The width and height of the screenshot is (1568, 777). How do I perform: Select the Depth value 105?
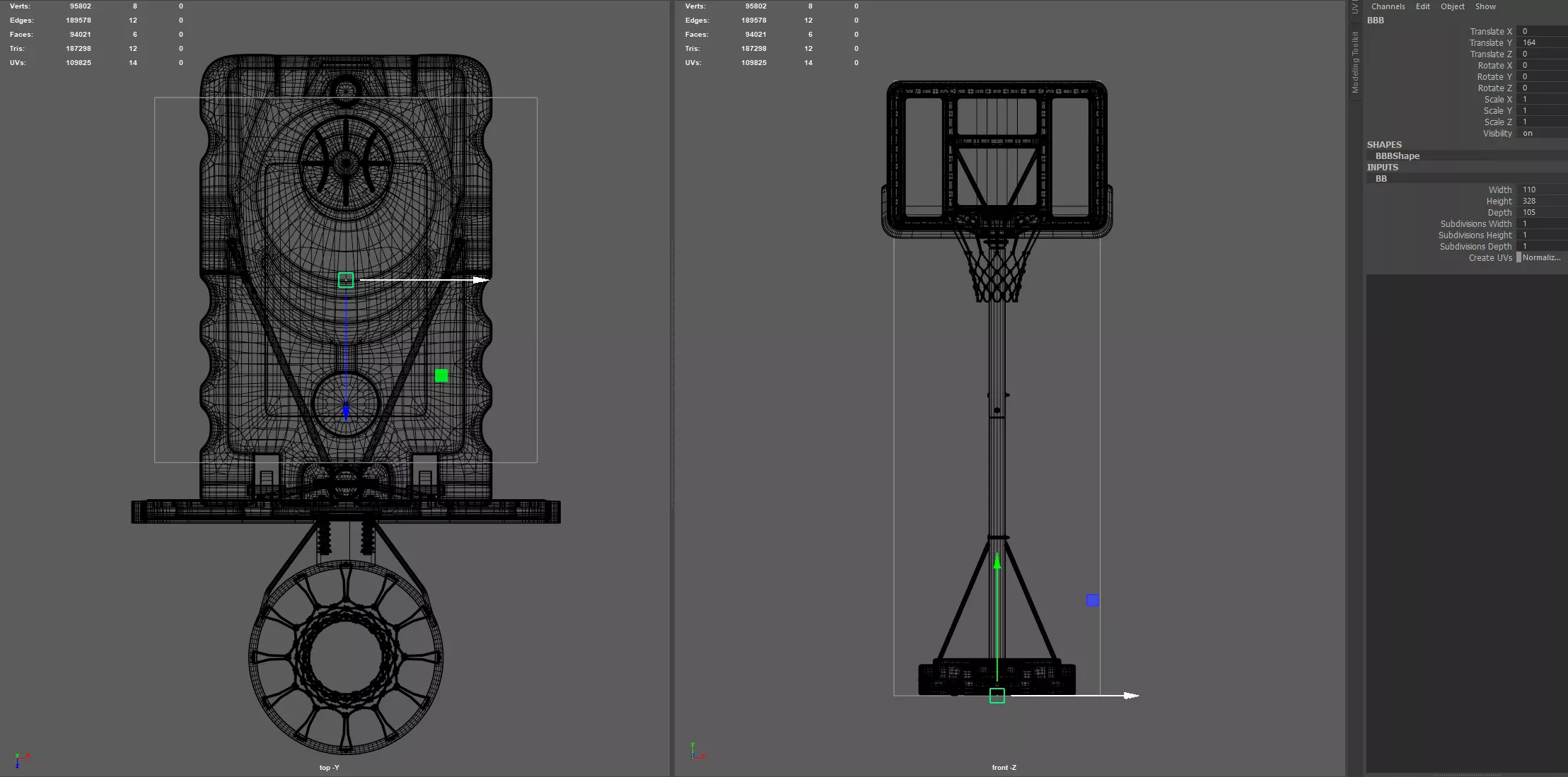1542,212
